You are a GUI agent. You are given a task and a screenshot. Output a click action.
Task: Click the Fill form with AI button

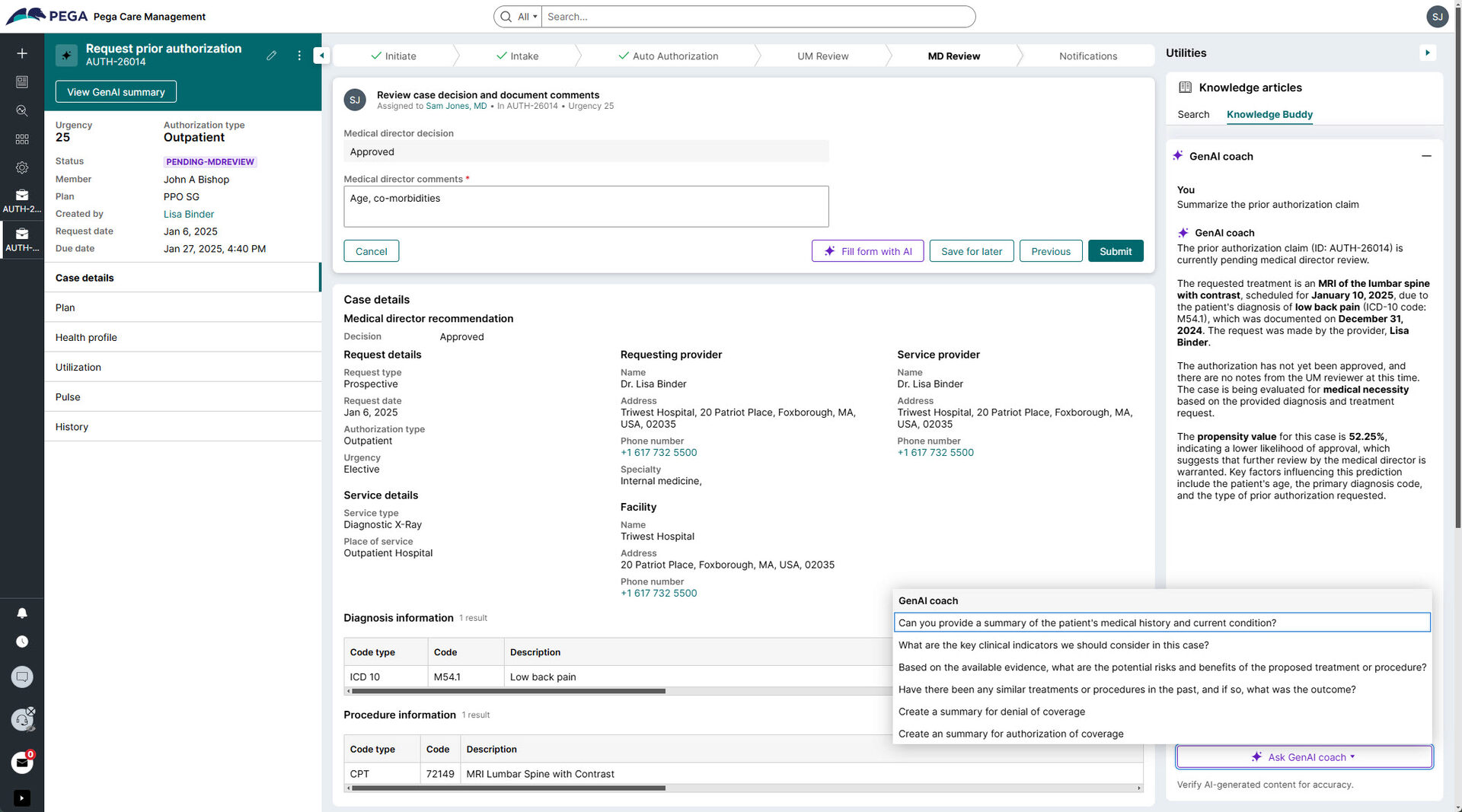[x=867, y=251]
